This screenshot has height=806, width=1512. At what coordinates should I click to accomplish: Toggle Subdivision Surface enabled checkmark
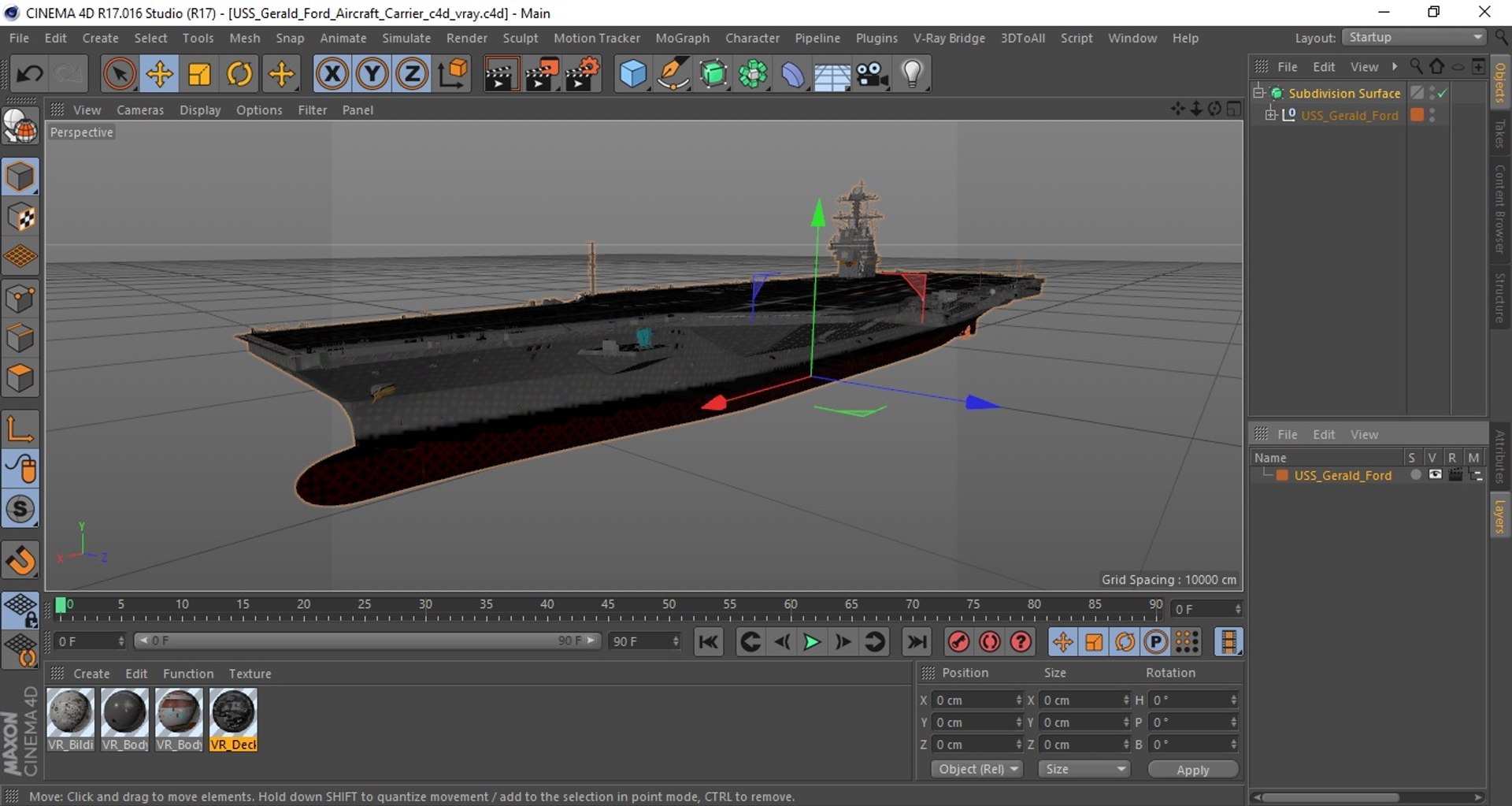[1443, 93]
